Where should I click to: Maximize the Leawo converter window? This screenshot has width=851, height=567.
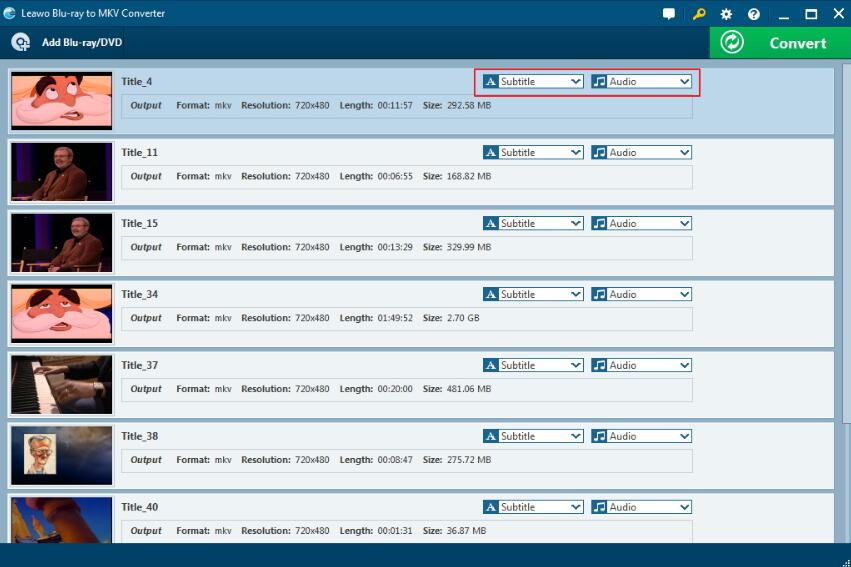coord(811,14)
